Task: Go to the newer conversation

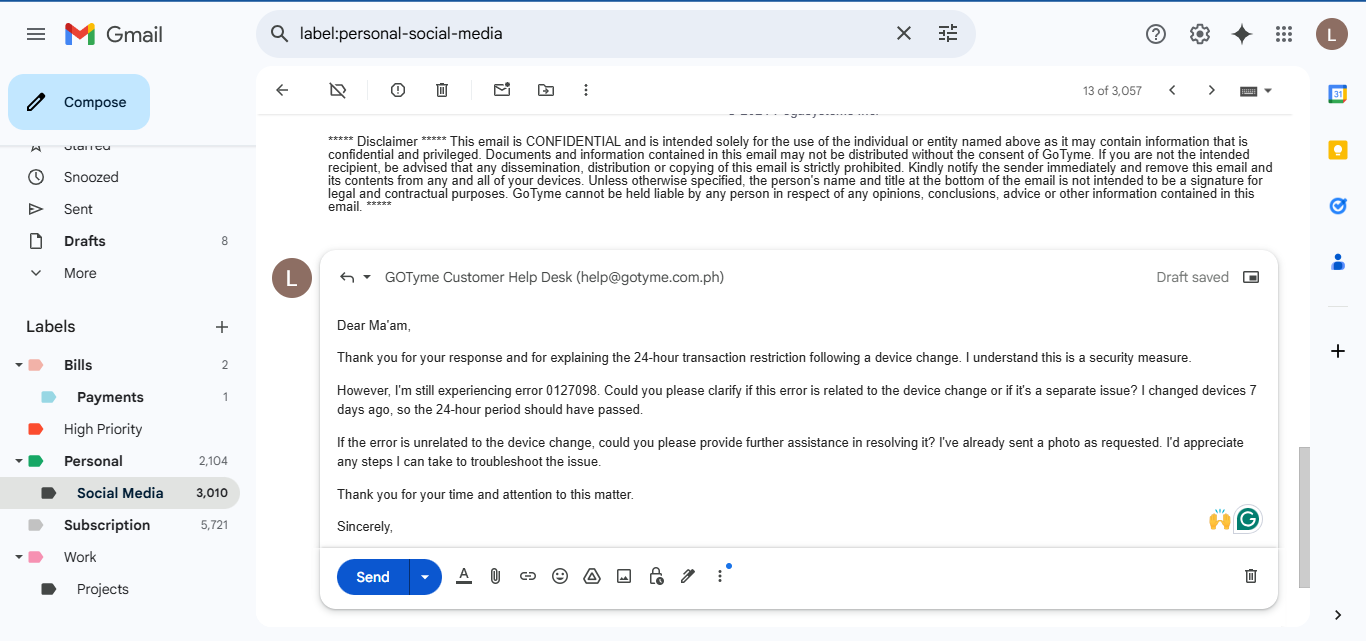Action: click(1172, 90)
